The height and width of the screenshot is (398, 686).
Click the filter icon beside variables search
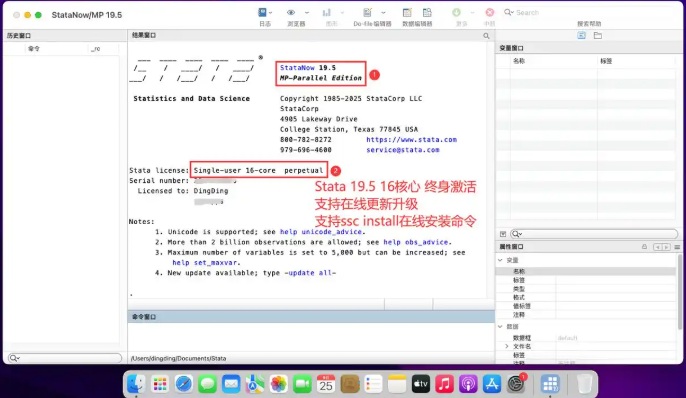point(503,234)
